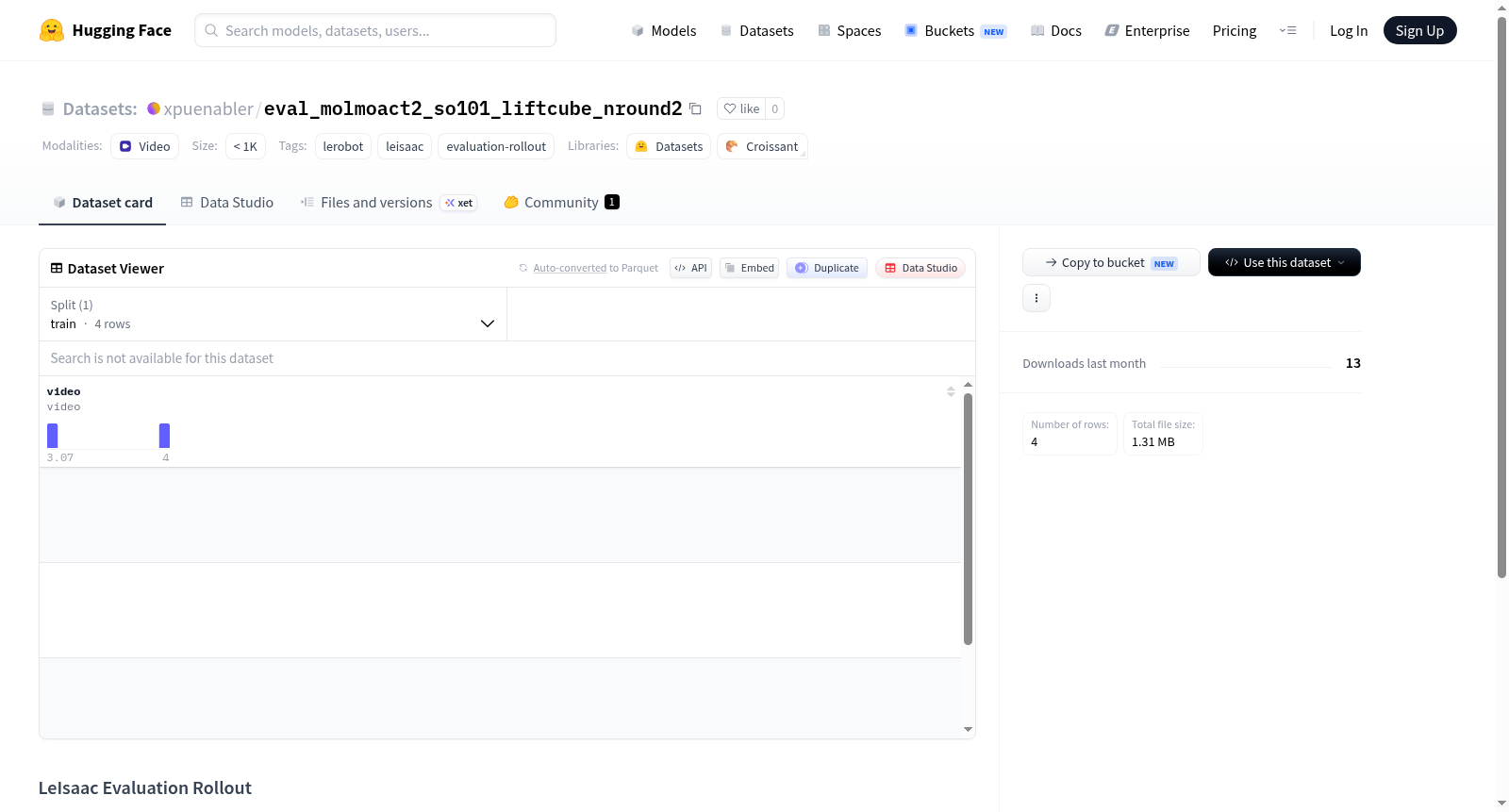Go to Datasets in top navigation
The width and height of the screenshot is (1509, 812).
coord(756,30)
